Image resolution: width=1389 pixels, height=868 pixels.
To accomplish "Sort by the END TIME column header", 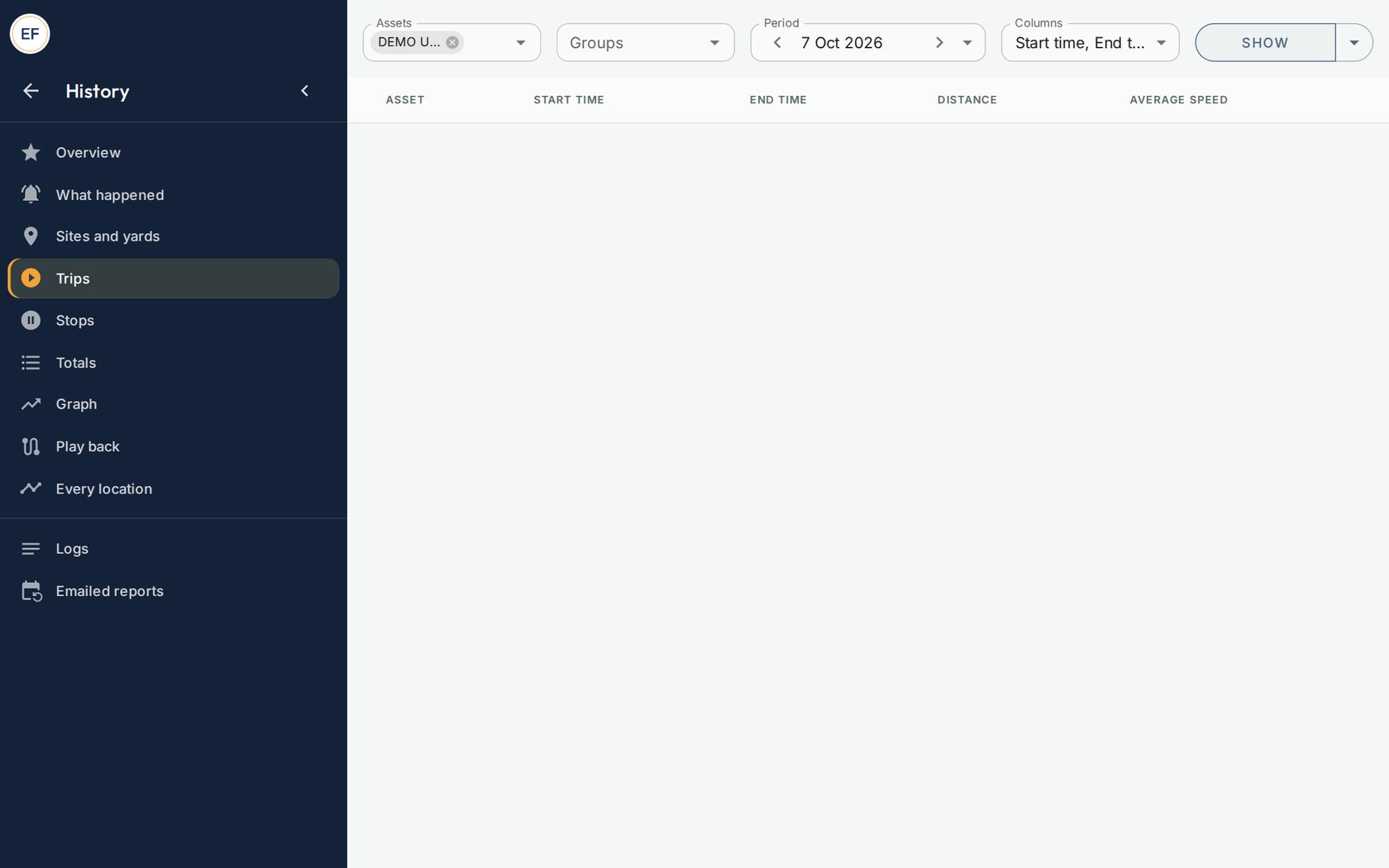I will (778, 100).
